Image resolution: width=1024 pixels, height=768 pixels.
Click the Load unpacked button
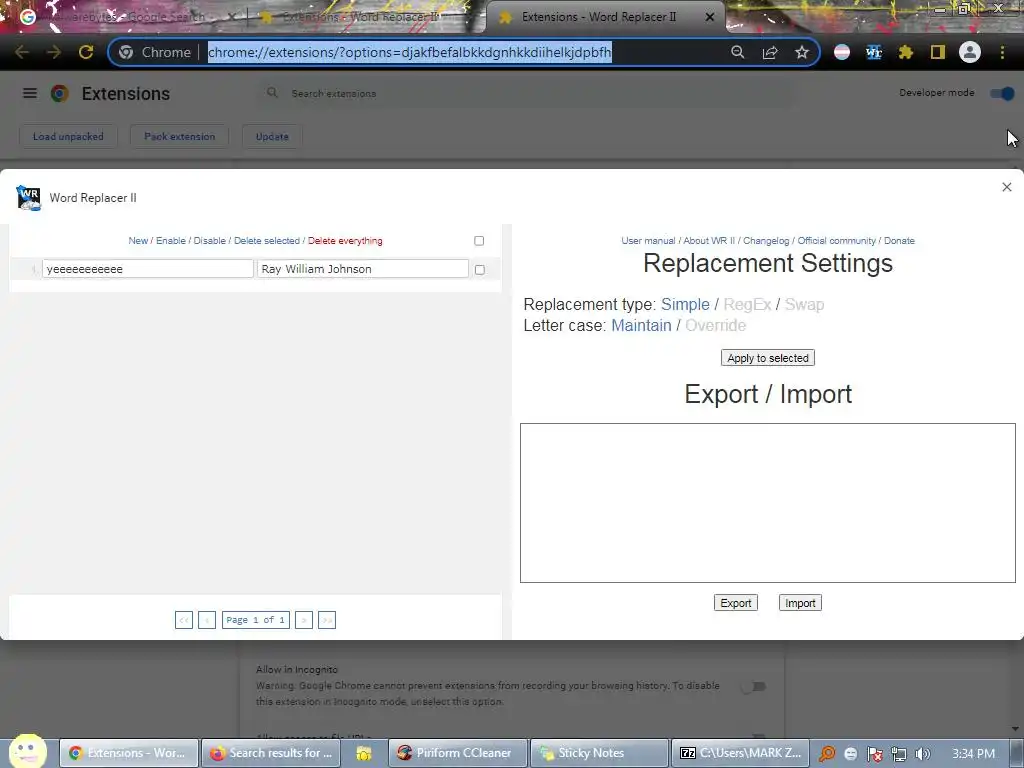68,136
